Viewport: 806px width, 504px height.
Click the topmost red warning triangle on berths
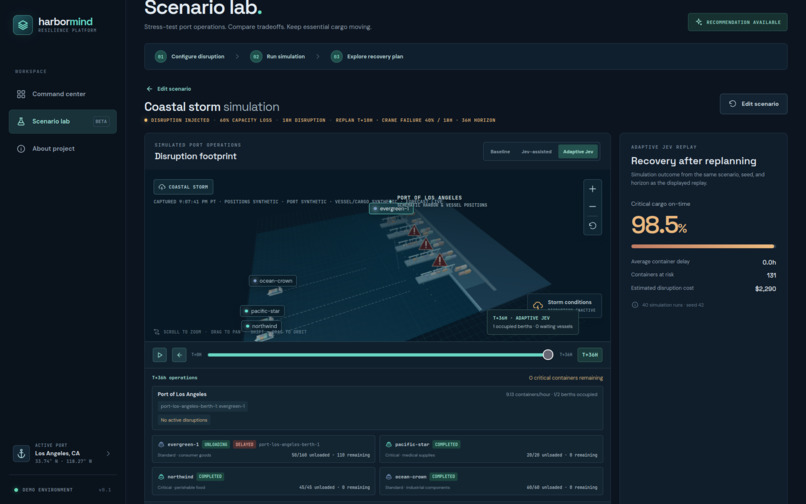tap(414, 231)
